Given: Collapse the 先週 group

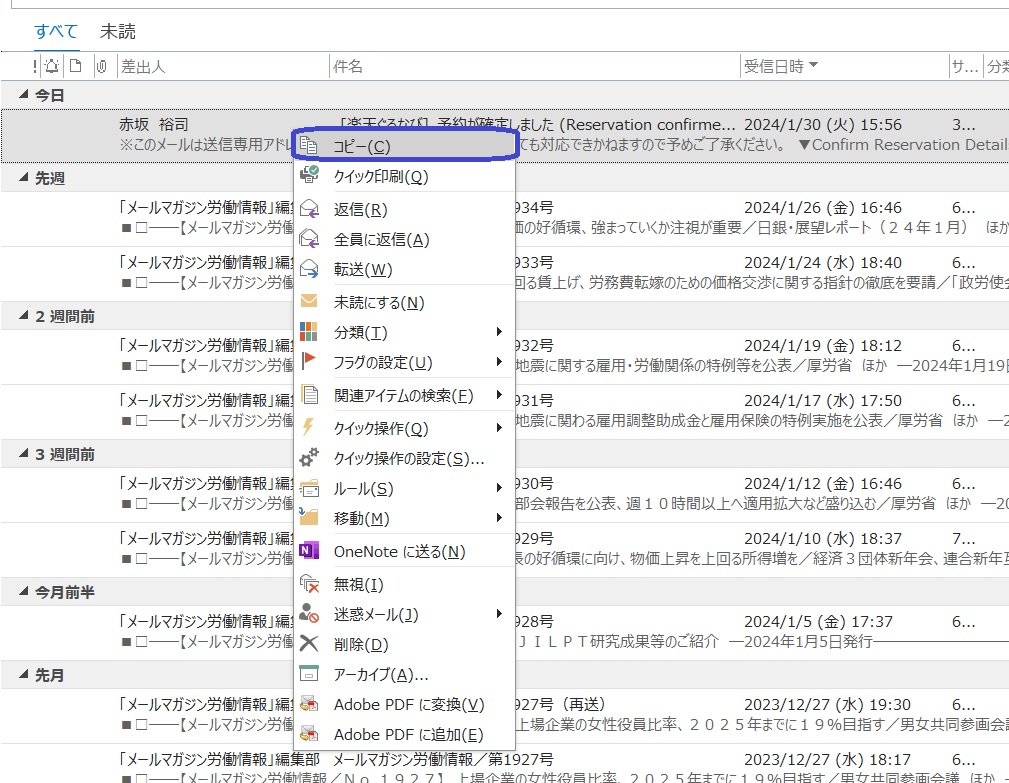Looking at the screenshot, I should pyautogui.click(x=23, y=178).
